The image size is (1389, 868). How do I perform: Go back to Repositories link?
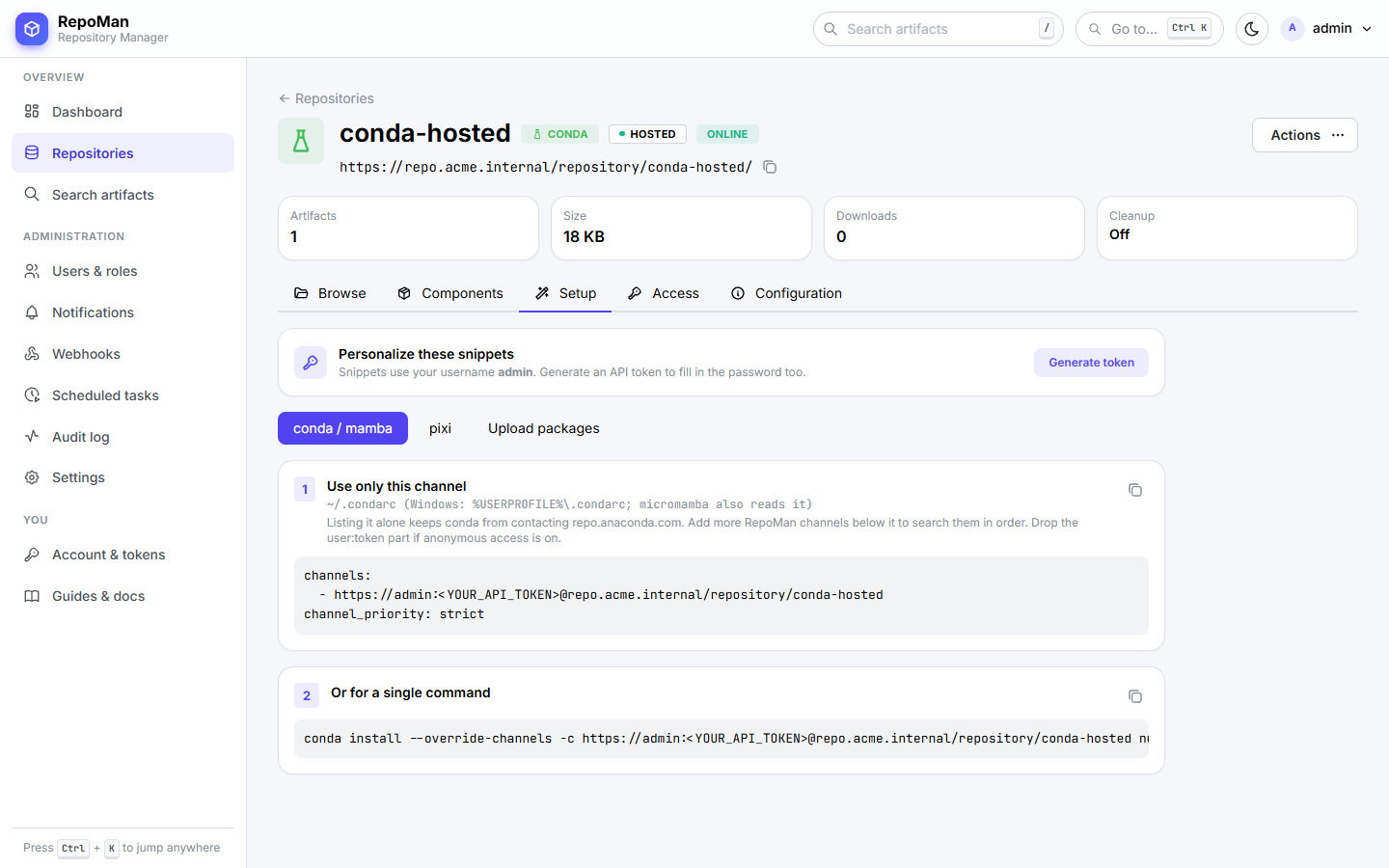pos(326,98)
